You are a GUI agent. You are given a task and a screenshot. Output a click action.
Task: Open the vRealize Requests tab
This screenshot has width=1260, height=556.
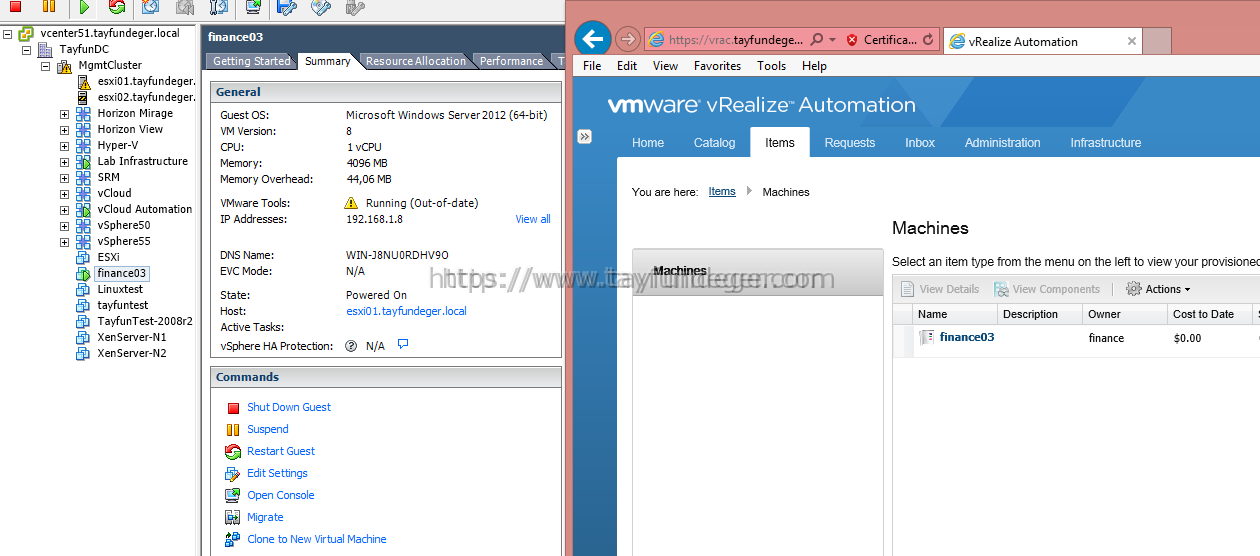[850, 143]
